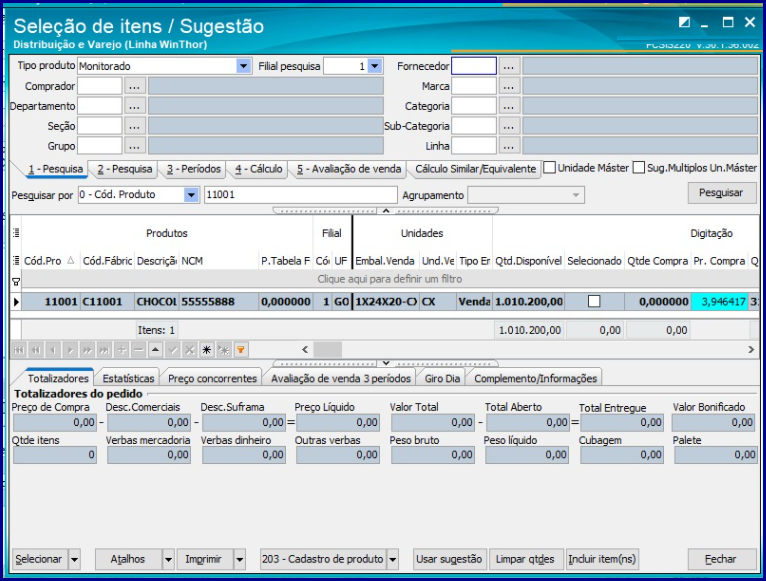This screenshot has height=581, width=766.
Task: Open Atalhos button dropdown arrow
Action: coord(168,559)
